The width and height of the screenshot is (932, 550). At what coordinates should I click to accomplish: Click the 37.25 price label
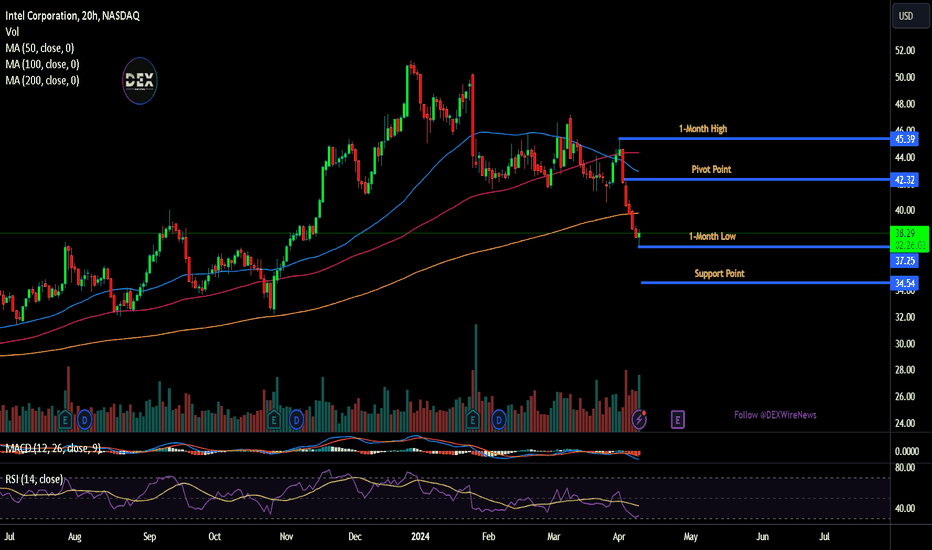click(x=905, y=261)
